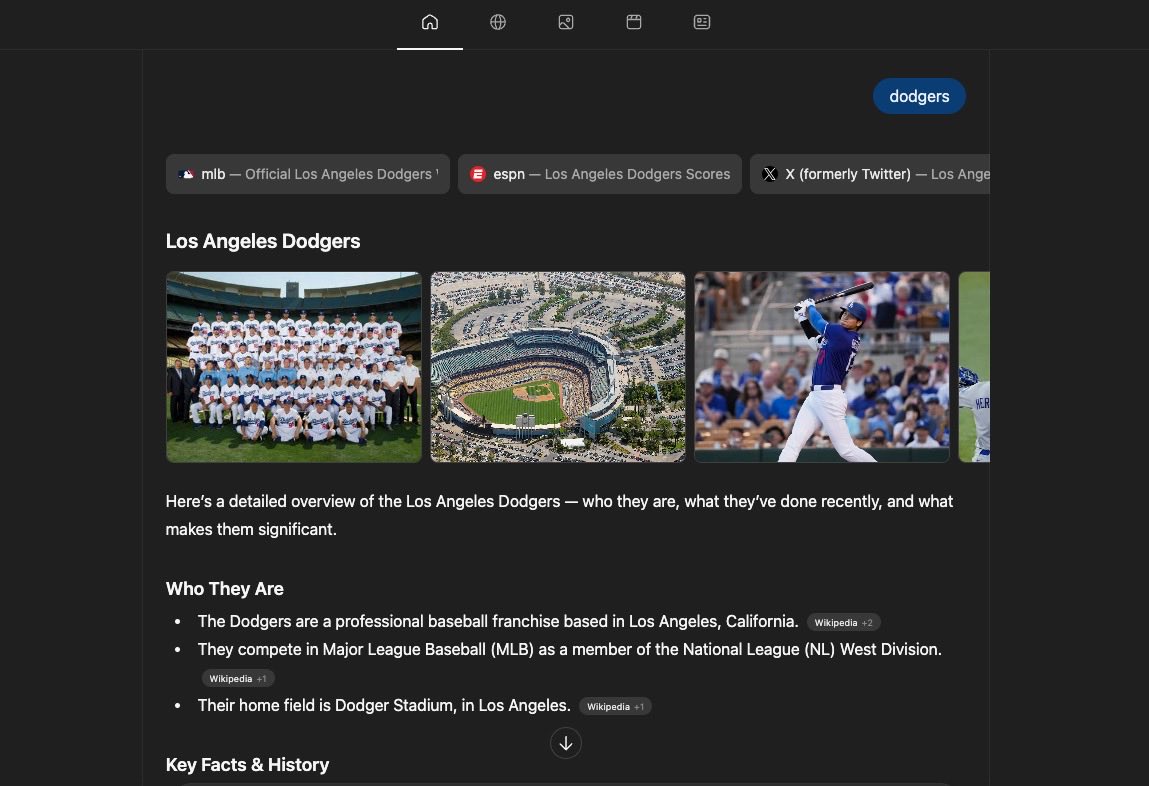1149x786 pixels.
Task: Open the news tab icon
Action: tap(701, 22)
